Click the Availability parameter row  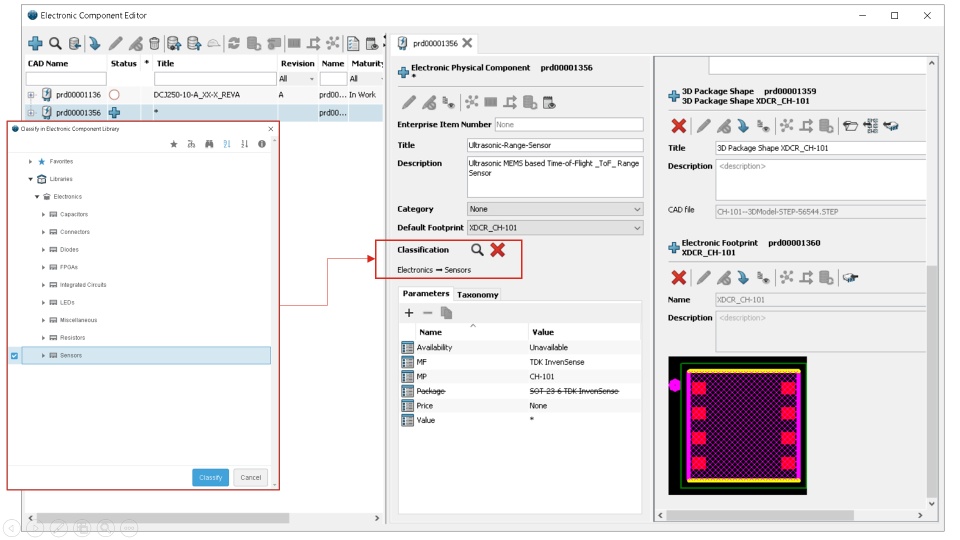[x=520, y=347]
